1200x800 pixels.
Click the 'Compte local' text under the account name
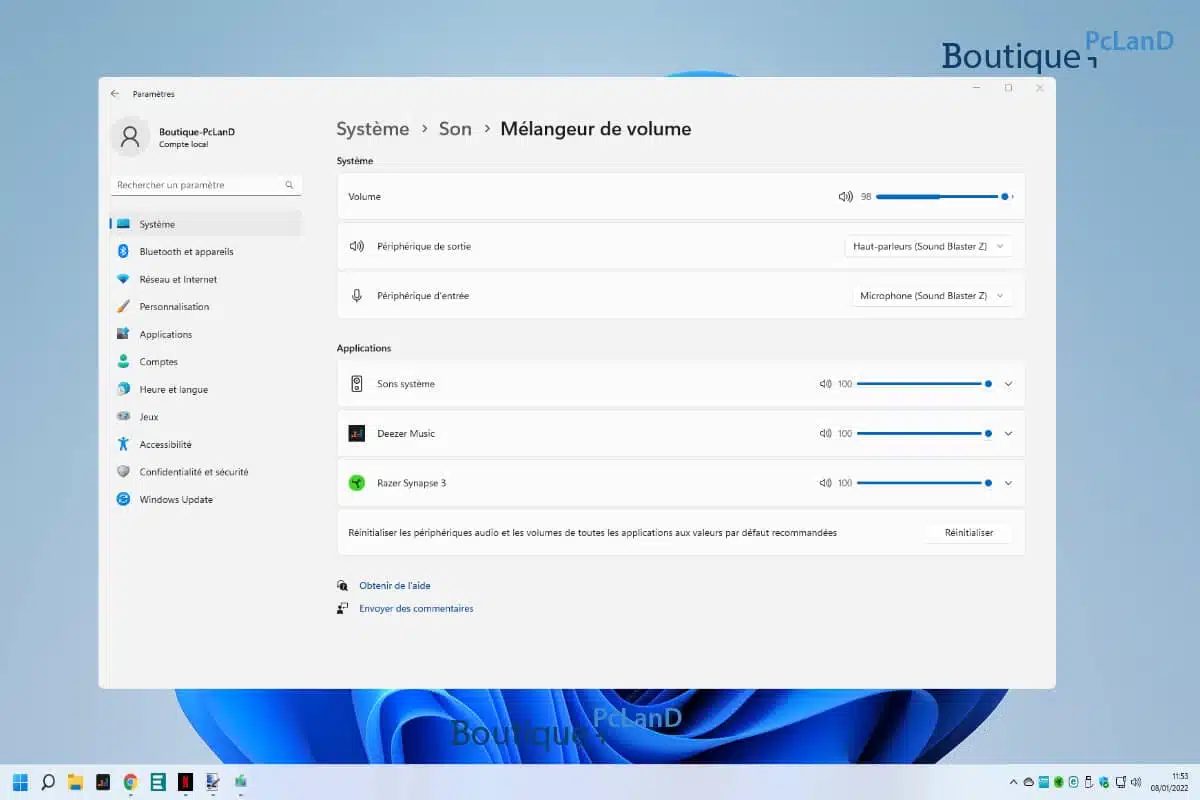[183, 144]
